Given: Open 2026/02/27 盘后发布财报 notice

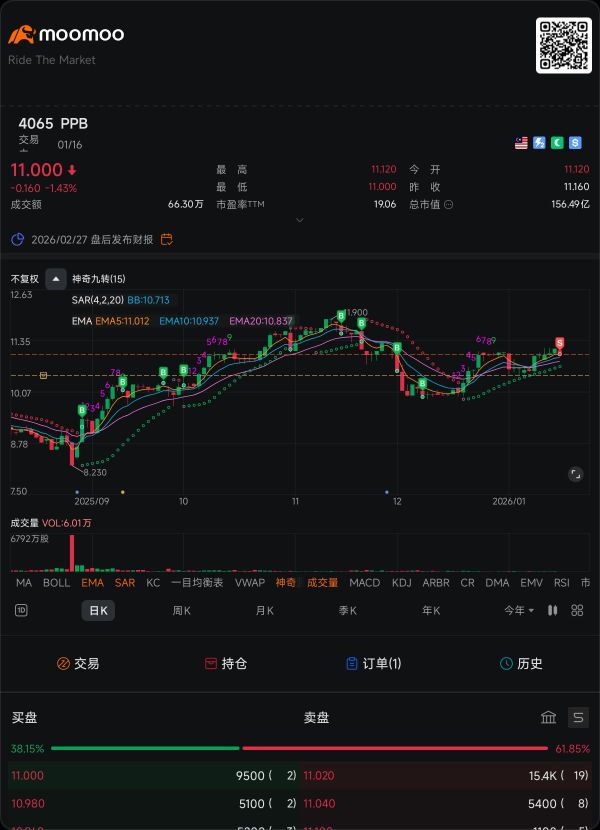Looking at the screenshot, I should click(x=92, y=240).
